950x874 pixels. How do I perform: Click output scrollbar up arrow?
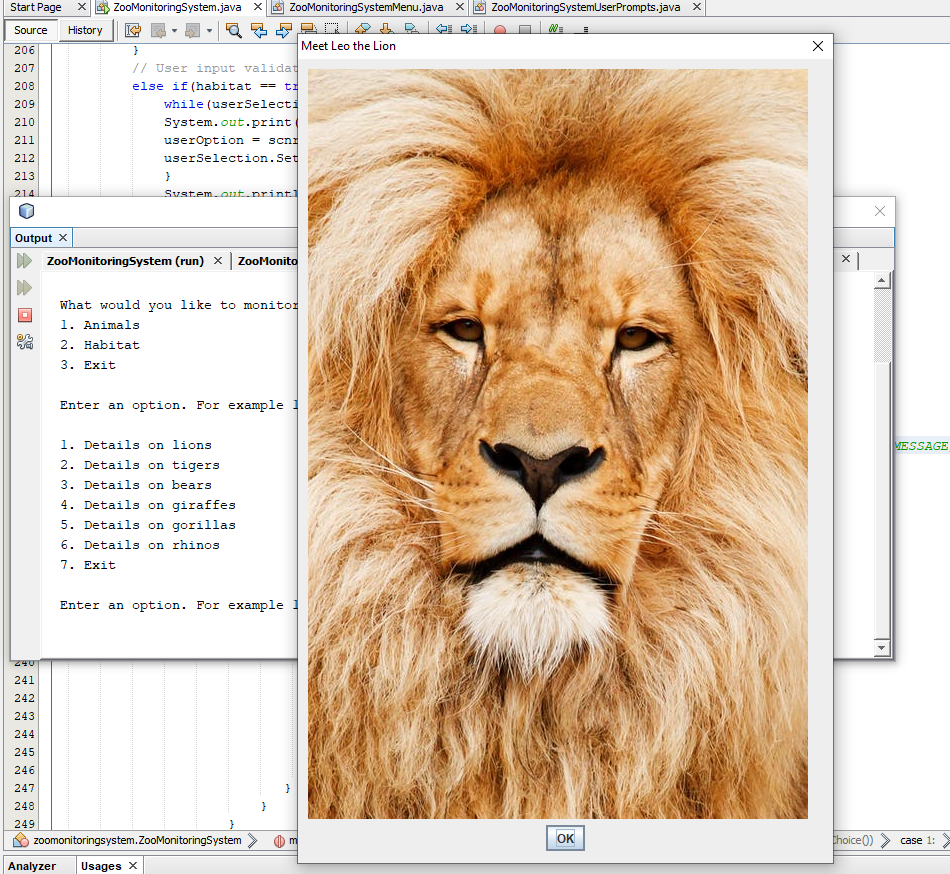[882, 280]
